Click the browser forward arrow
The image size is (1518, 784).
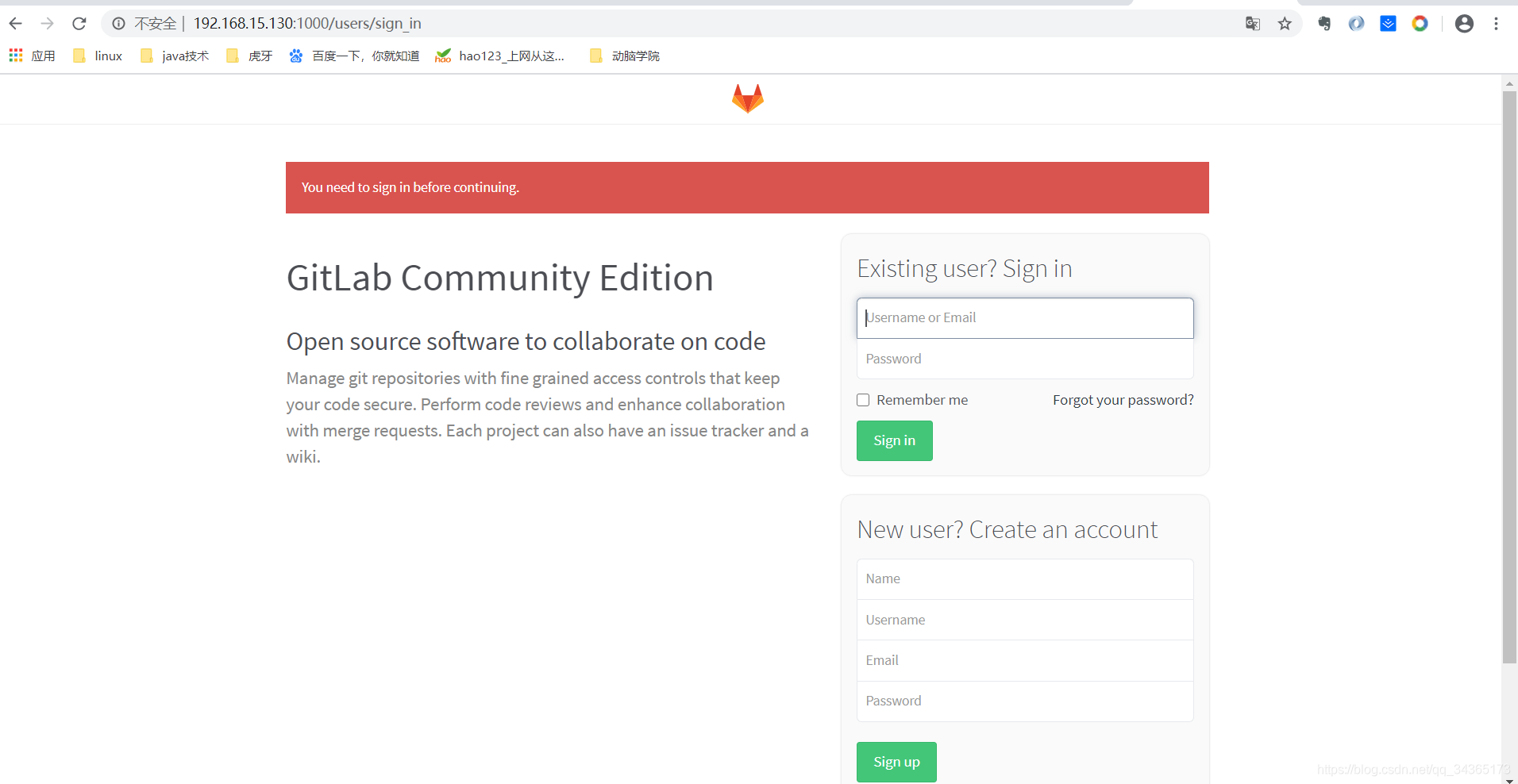click(48, 24)
